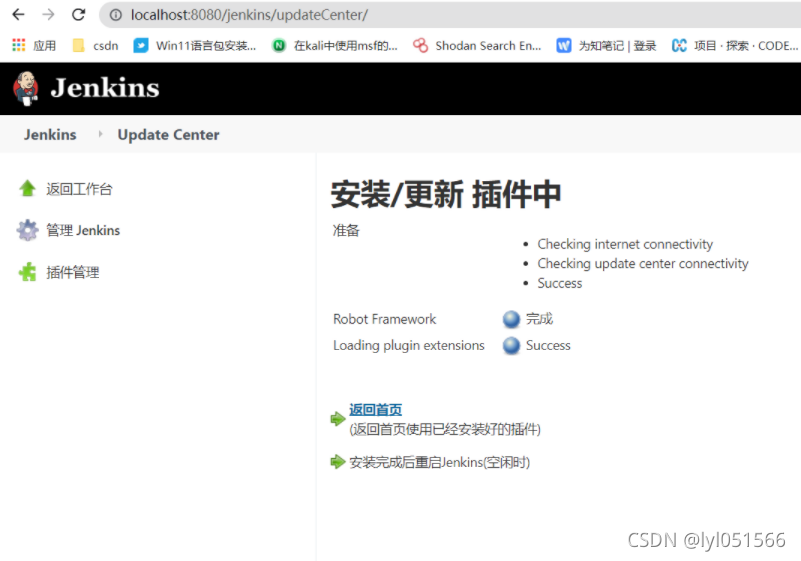
Task: Click the Loading plugin extensions text
Action: pyautogui.click(x=409, y=346)
